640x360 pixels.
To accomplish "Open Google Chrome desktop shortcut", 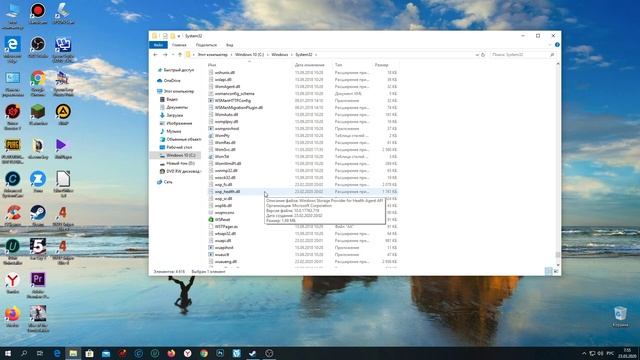I will [x=38, y=83].
